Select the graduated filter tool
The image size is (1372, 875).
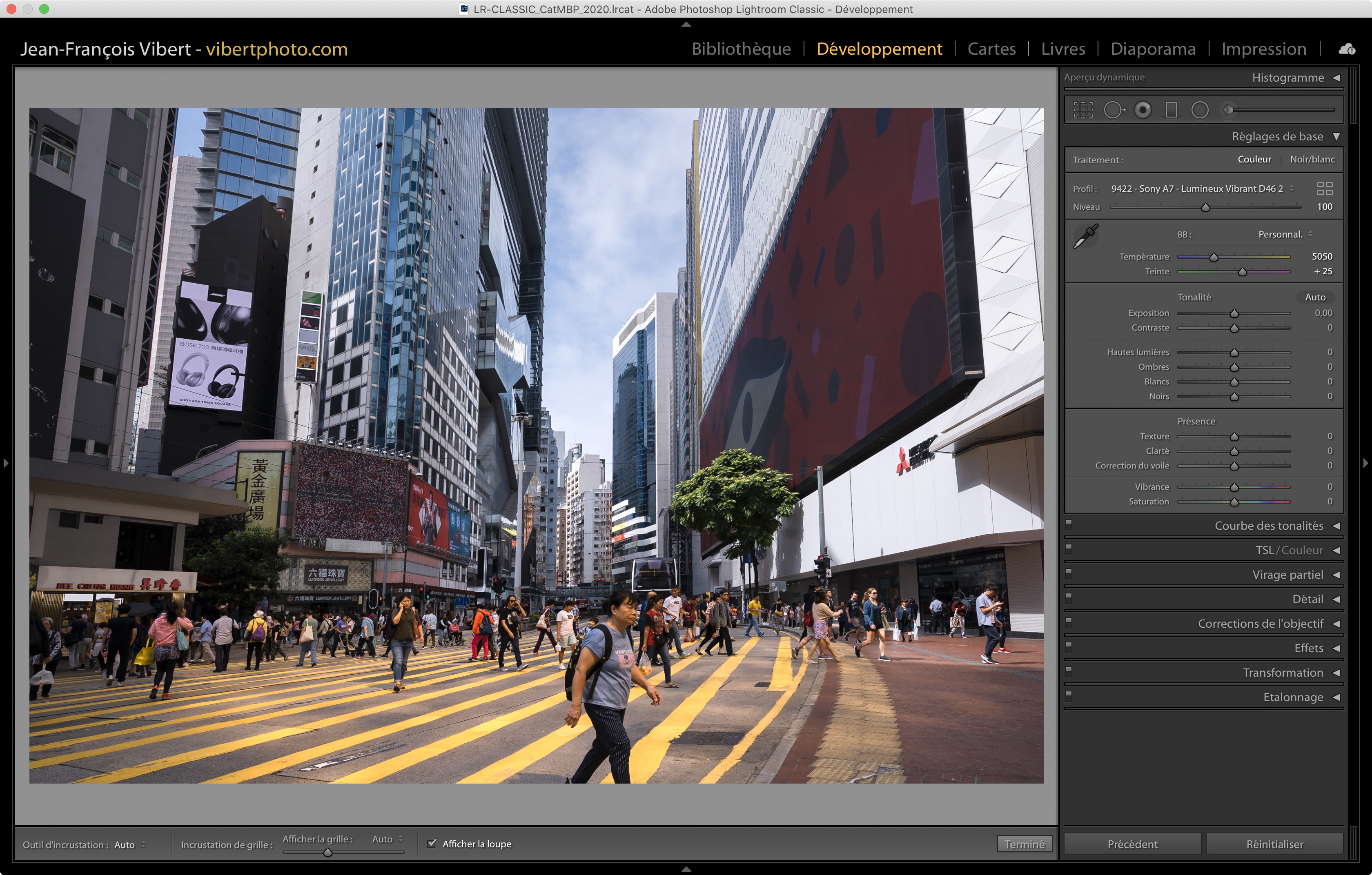point(1172,110)
